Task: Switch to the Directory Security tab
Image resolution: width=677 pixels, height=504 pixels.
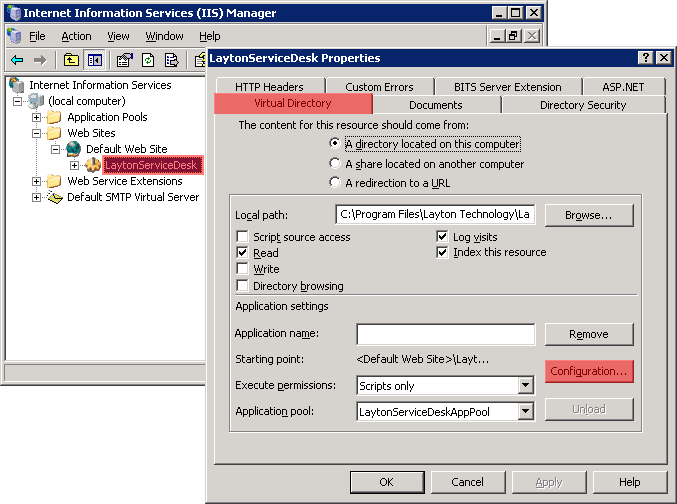Action: pyautogui.click(x=583, y=105)
